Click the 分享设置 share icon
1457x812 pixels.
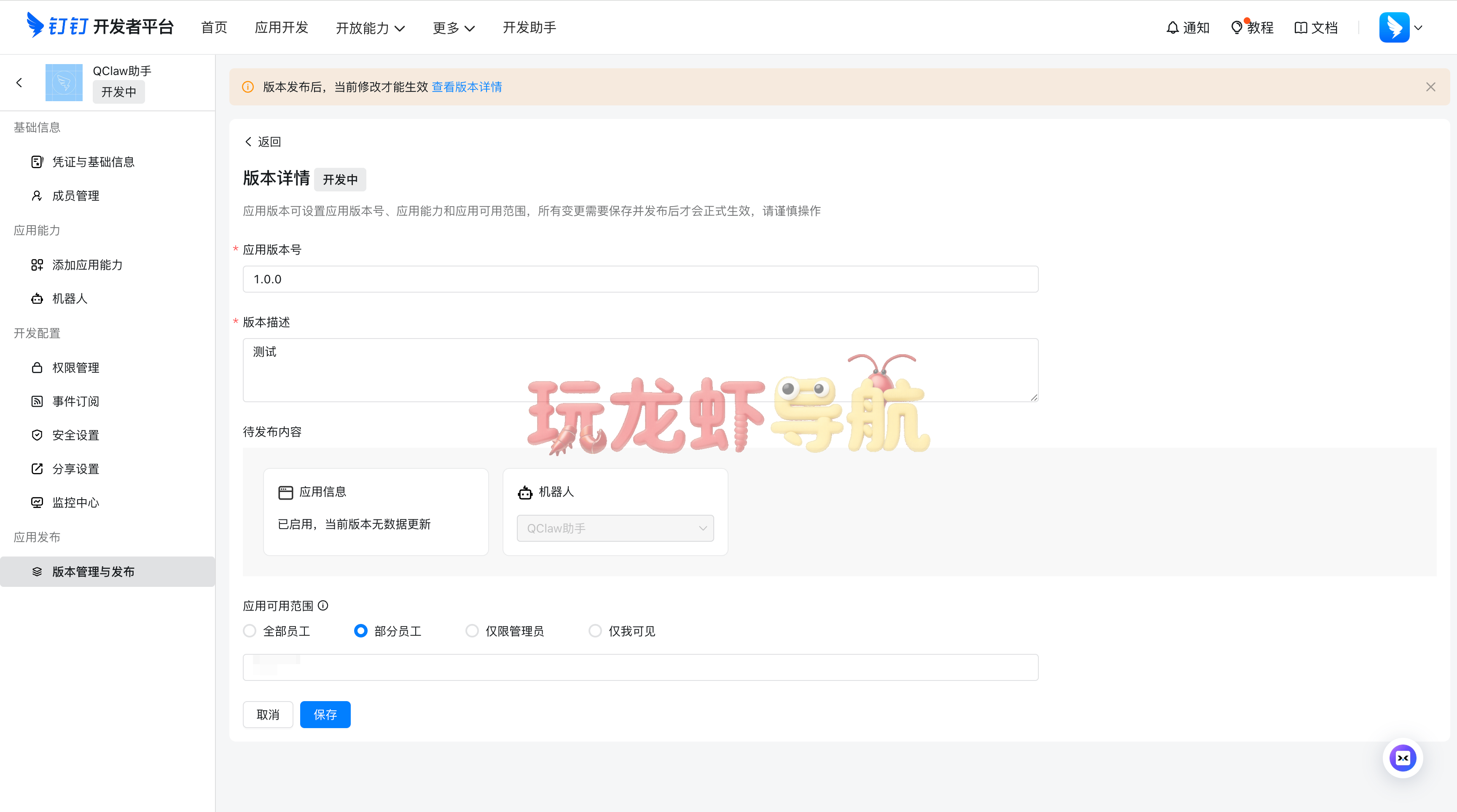(37, 469)
